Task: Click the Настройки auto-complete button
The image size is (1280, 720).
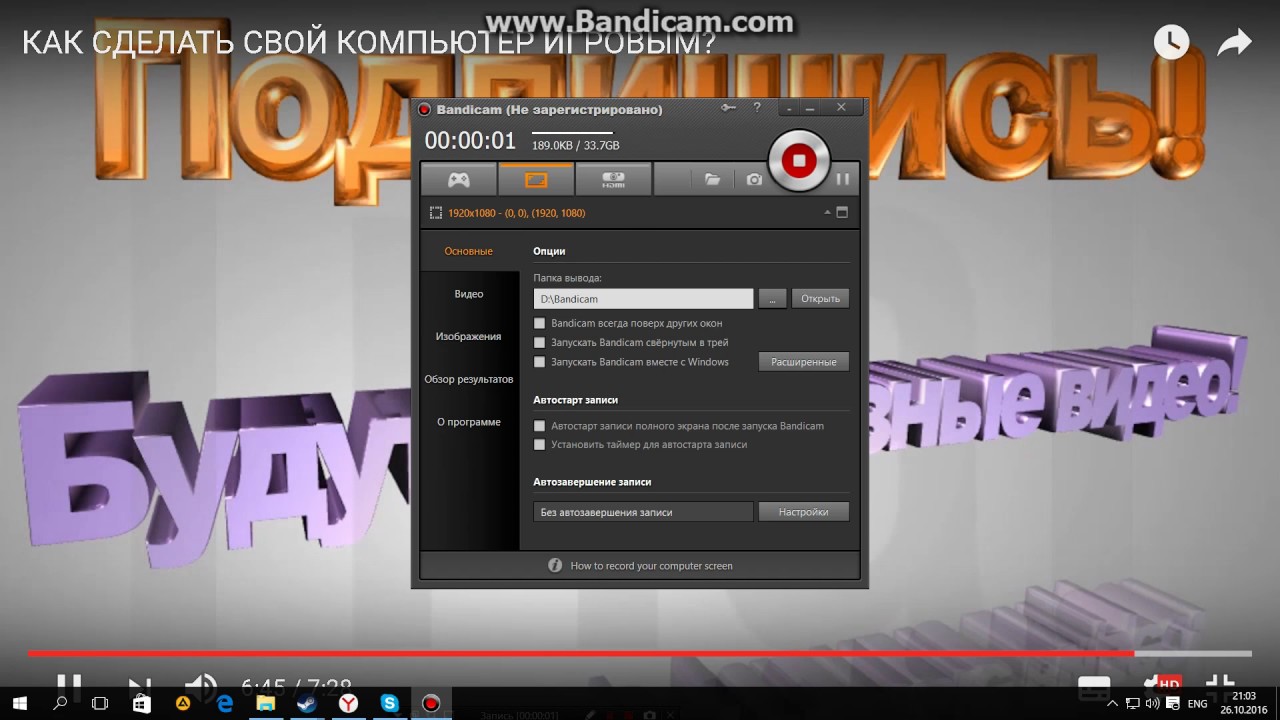Action: (x=804, y=511)
